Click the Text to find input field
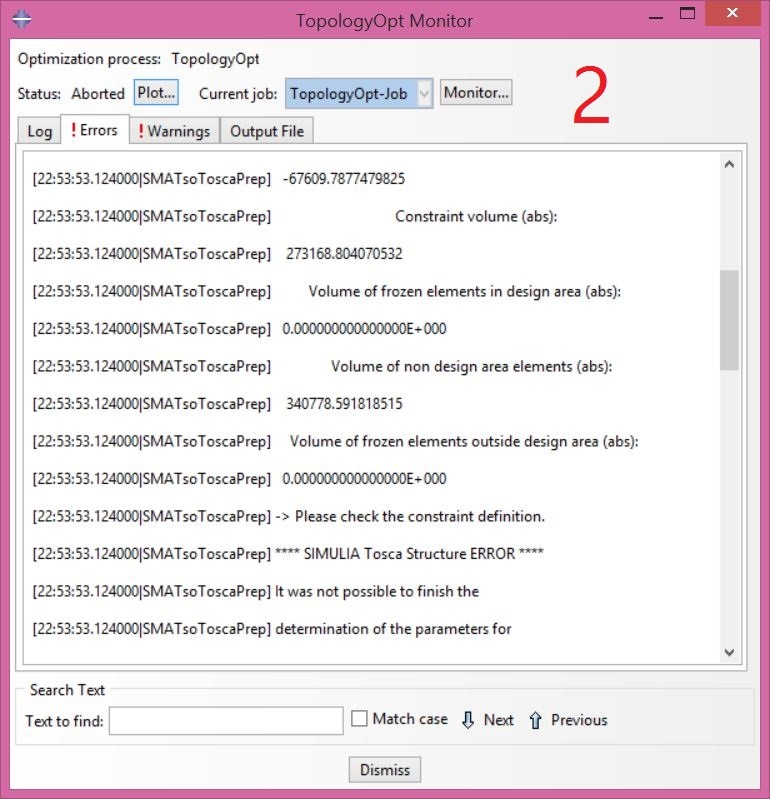Screen dimensions: 770x799 tap(226, 721)
